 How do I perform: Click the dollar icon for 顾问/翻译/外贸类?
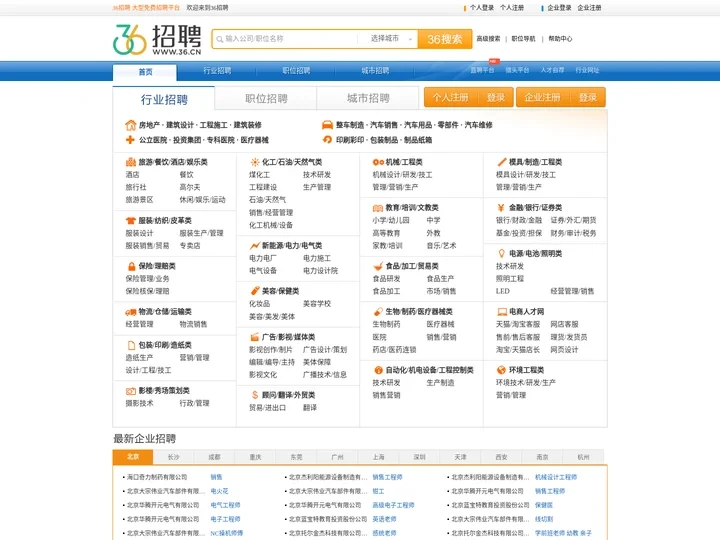255,395
